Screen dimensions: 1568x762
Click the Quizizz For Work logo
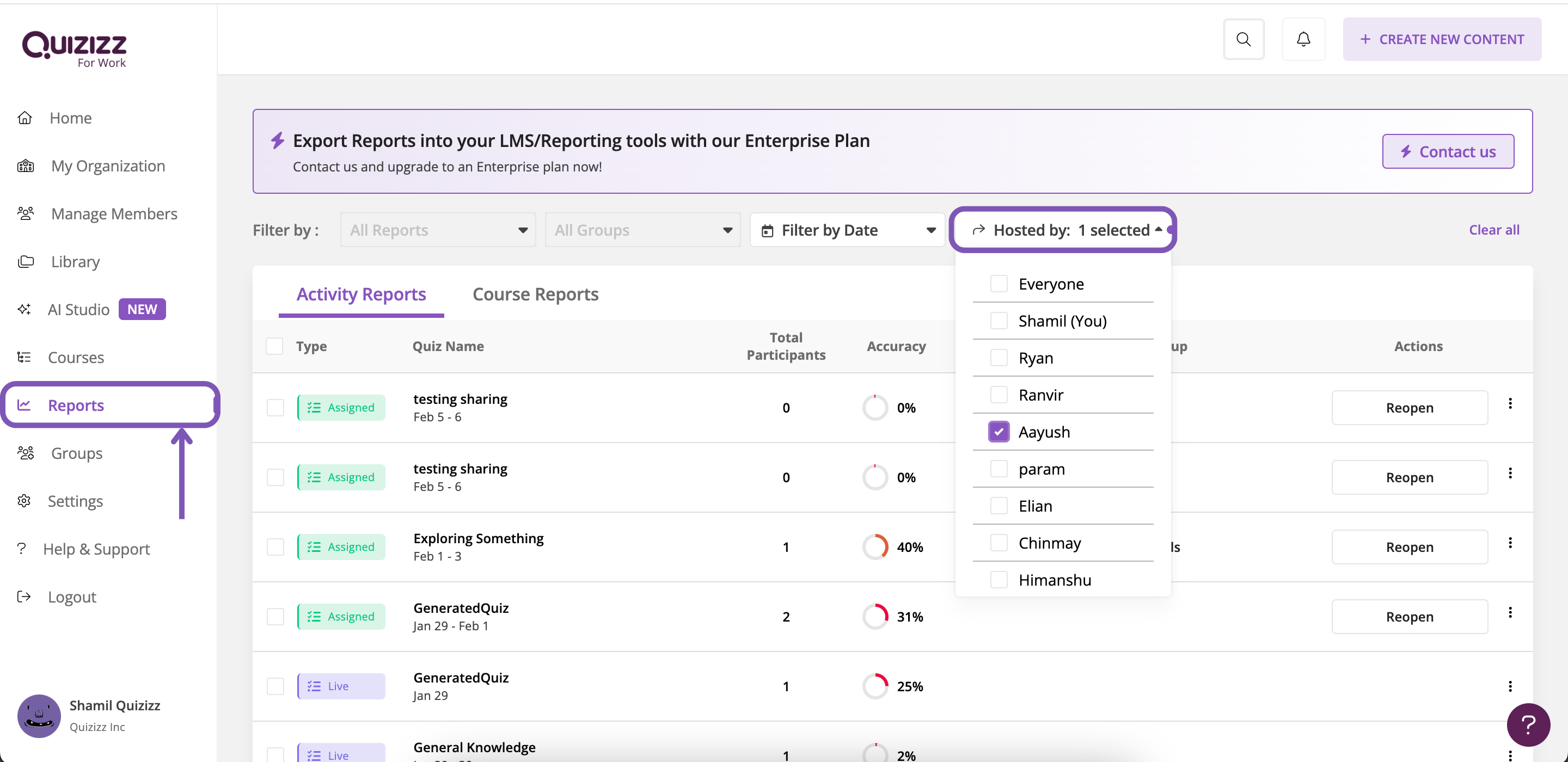click(x=74, y=48)
